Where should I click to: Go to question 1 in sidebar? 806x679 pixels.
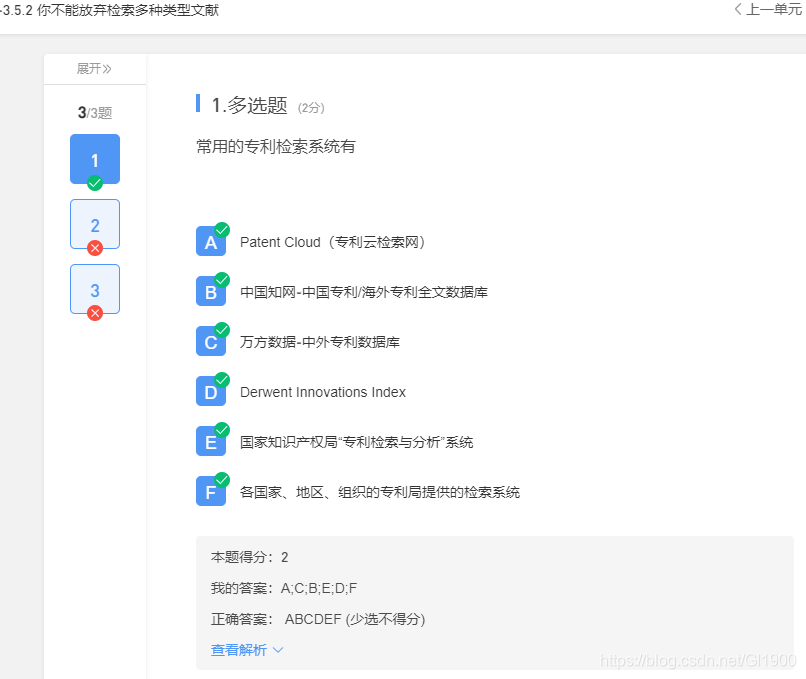pos(95,159)
